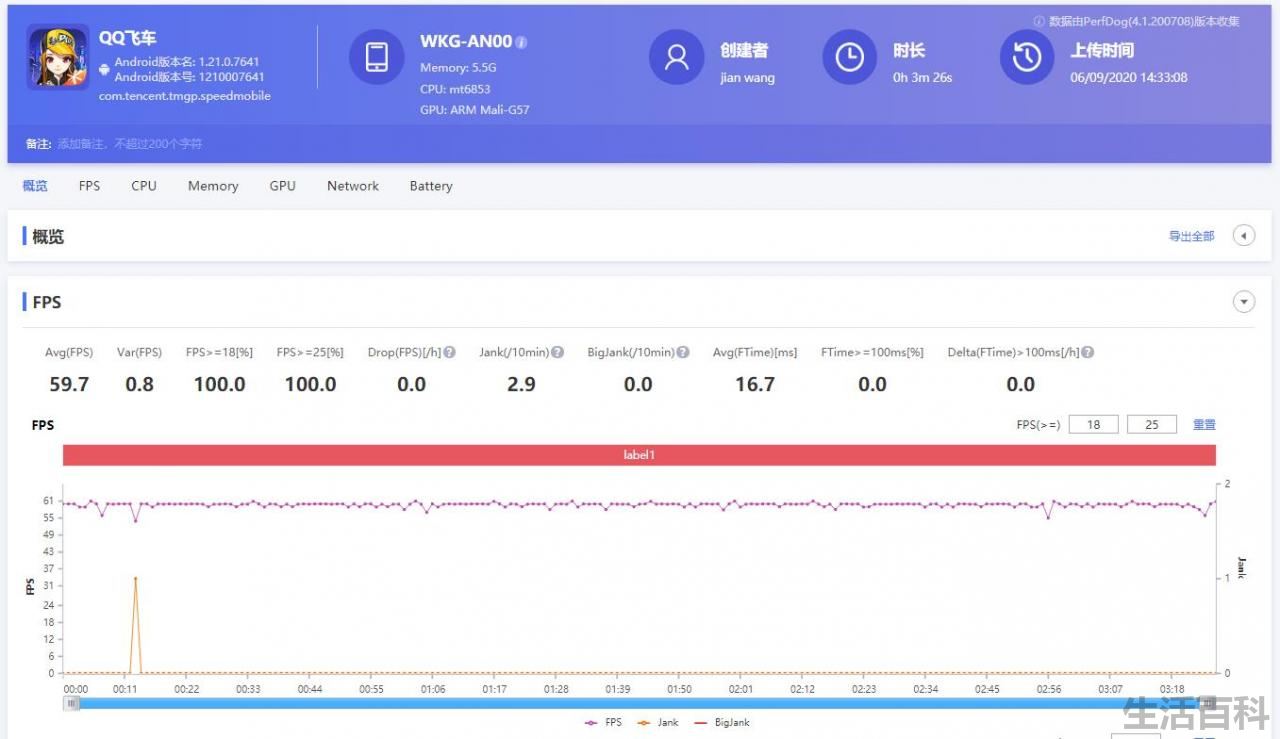Open the Battery tab

(431, 186)
